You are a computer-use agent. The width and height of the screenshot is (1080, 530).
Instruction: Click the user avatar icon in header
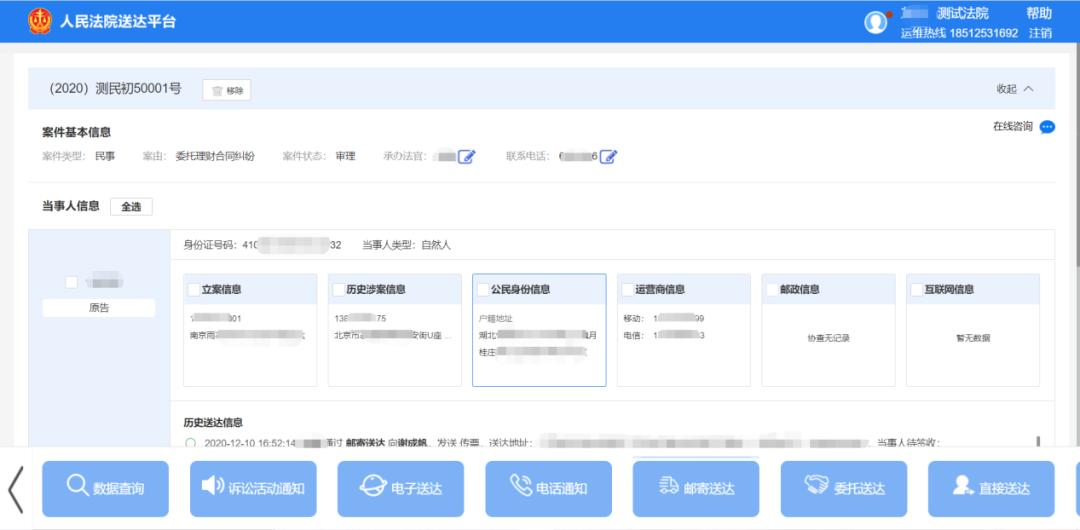point(876,22)
